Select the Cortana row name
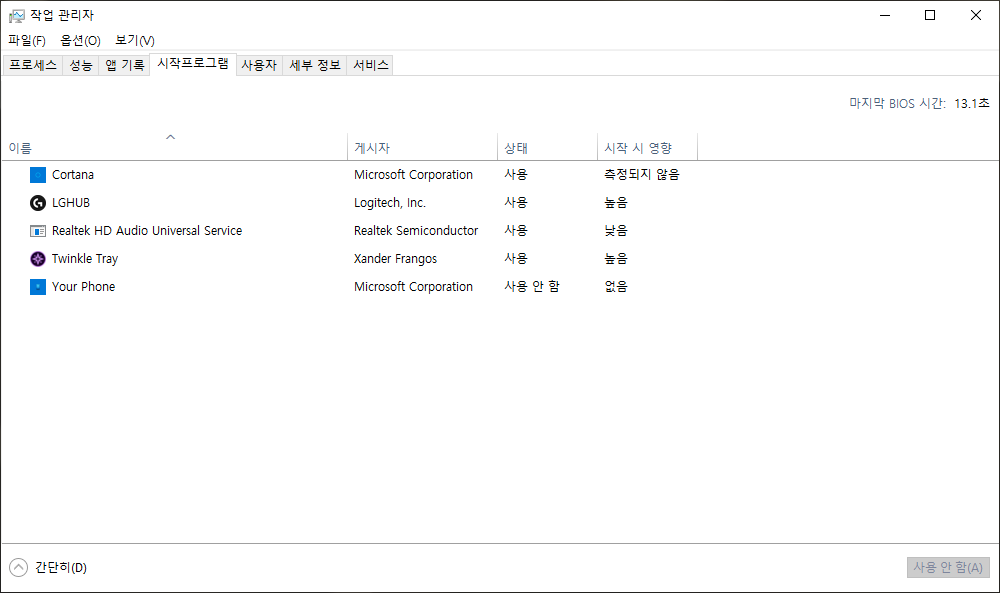Screen dimensions: 1000x593 73,175
